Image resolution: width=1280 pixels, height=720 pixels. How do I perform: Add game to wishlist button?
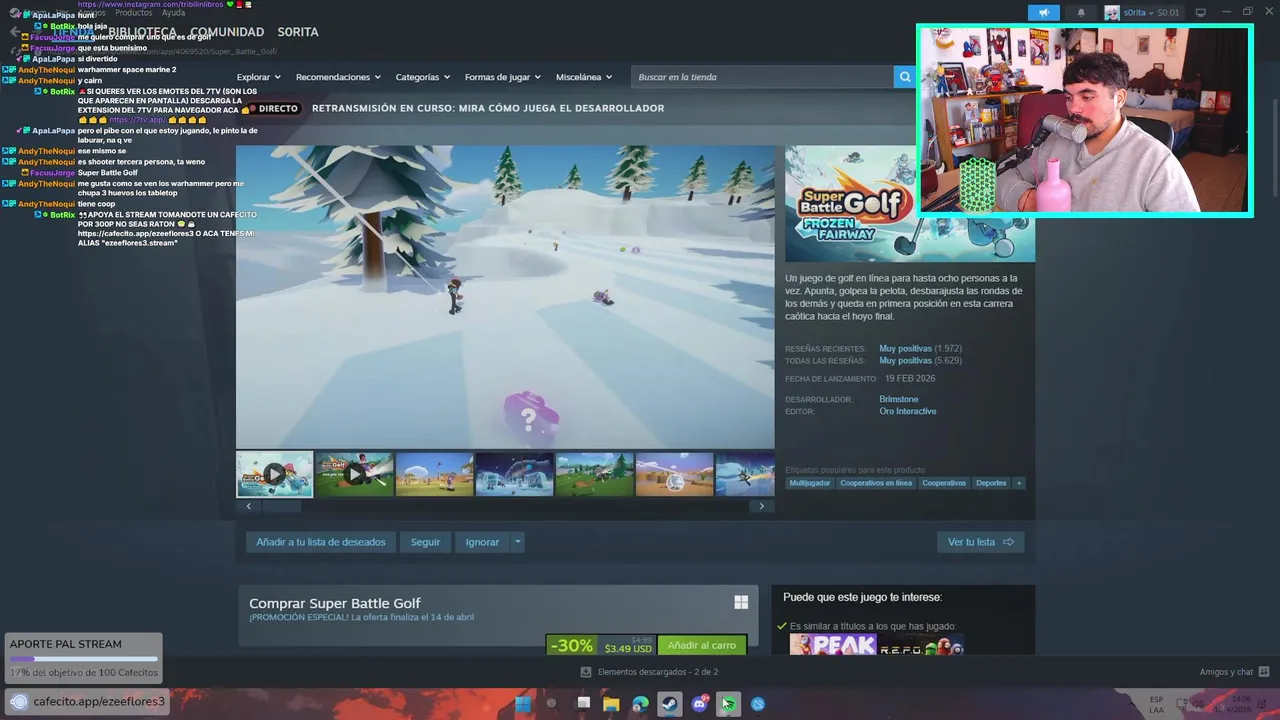coord(321,542)
